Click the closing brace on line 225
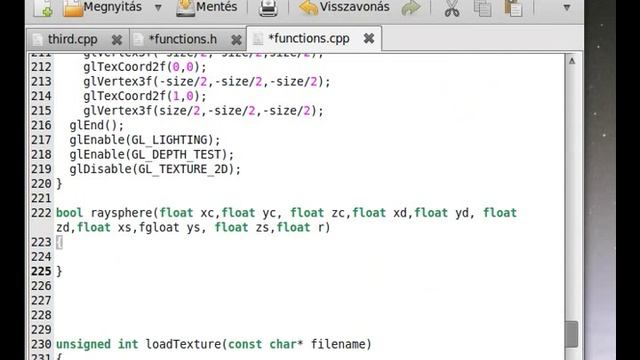 (59, 271)
